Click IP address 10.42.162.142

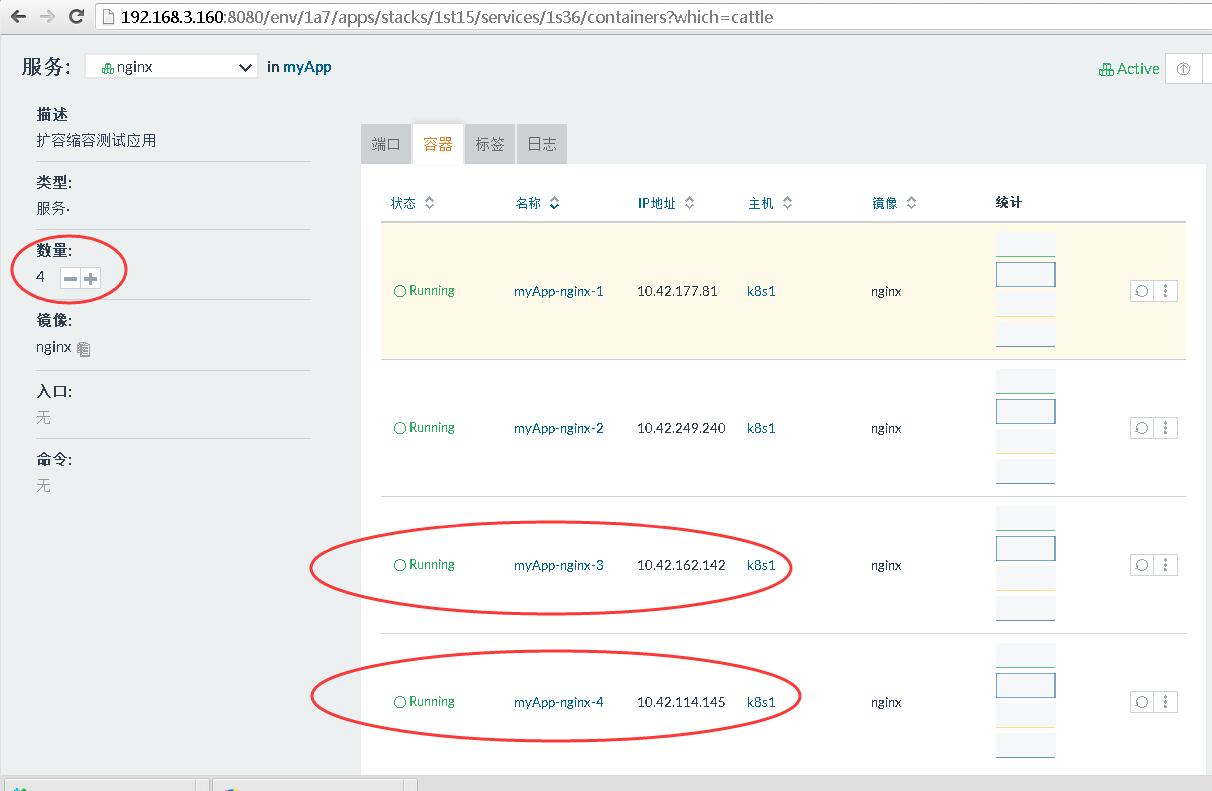[x=681, y=565]
